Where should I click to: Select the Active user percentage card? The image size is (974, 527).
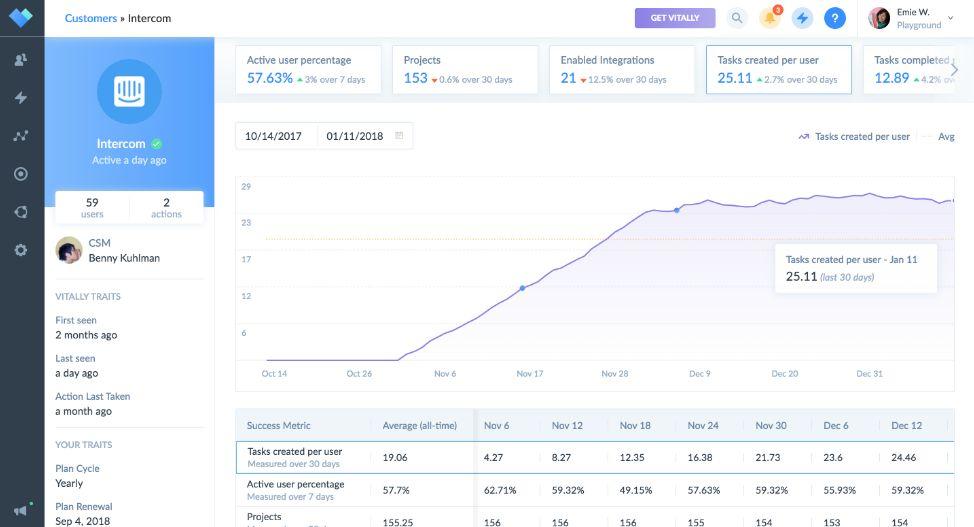point(308,70)
